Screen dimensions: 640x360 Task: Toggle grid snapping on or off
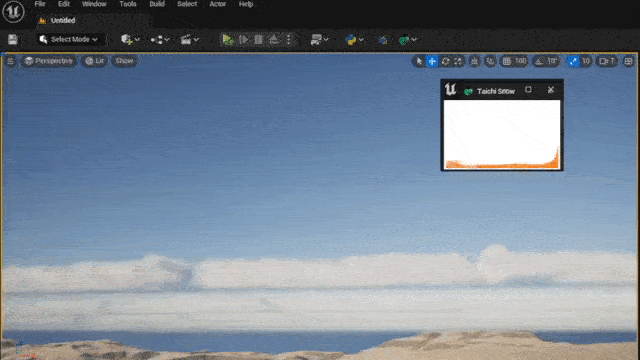(507, 61)
